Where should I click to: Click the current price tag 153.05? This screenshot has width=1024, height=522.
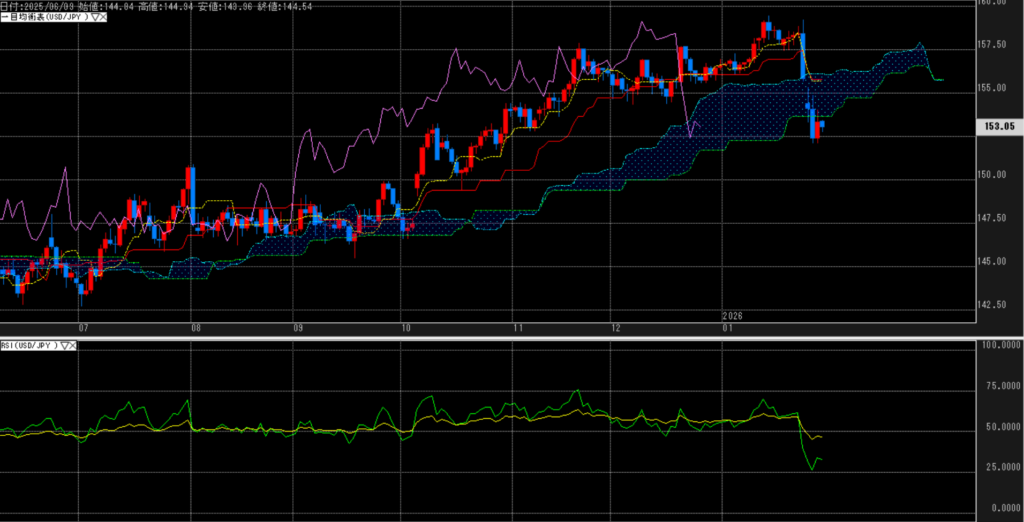tap(999, 127)
